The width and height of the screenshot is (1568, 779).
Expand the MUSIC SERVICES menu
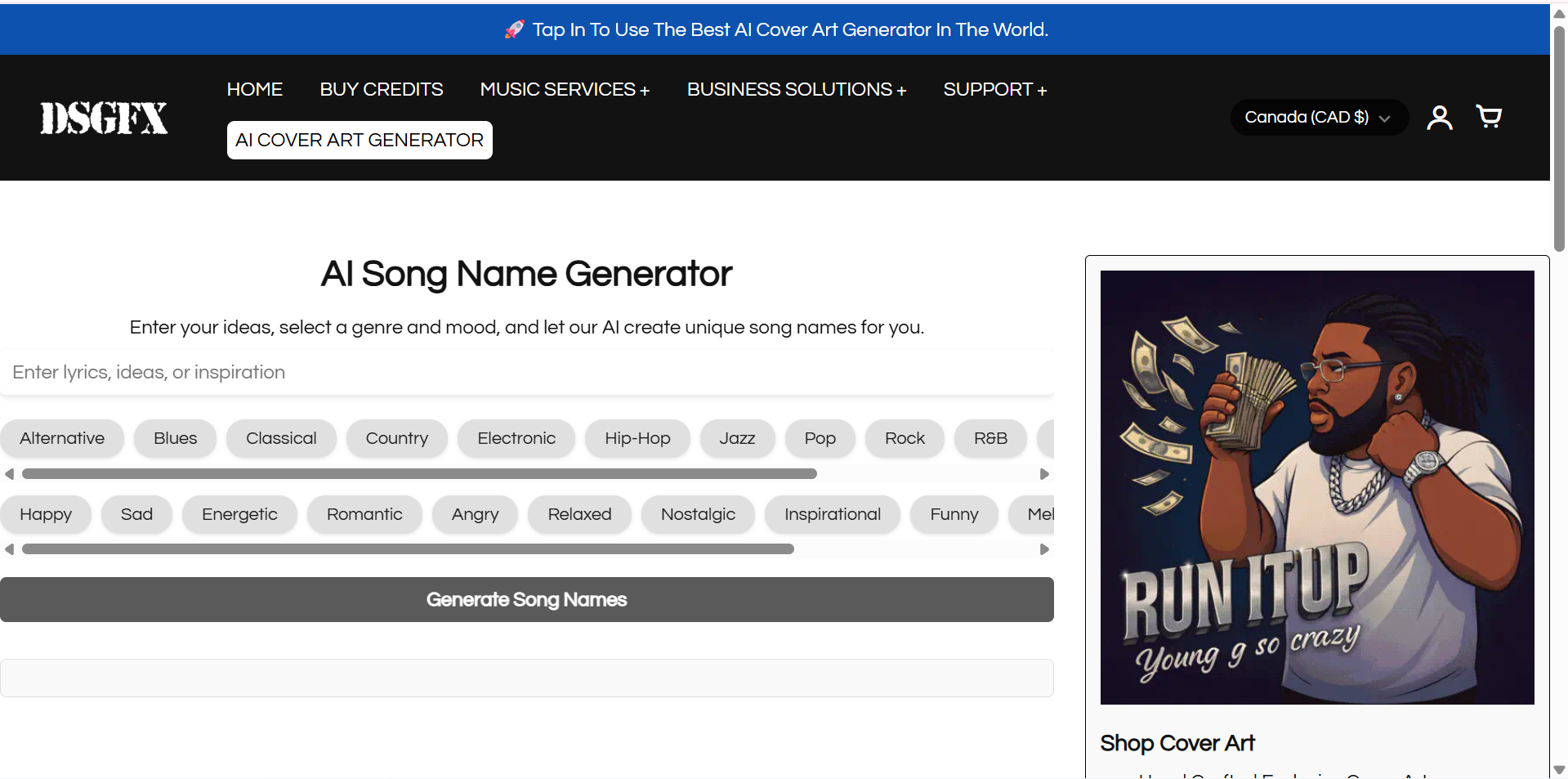[565, 89]
